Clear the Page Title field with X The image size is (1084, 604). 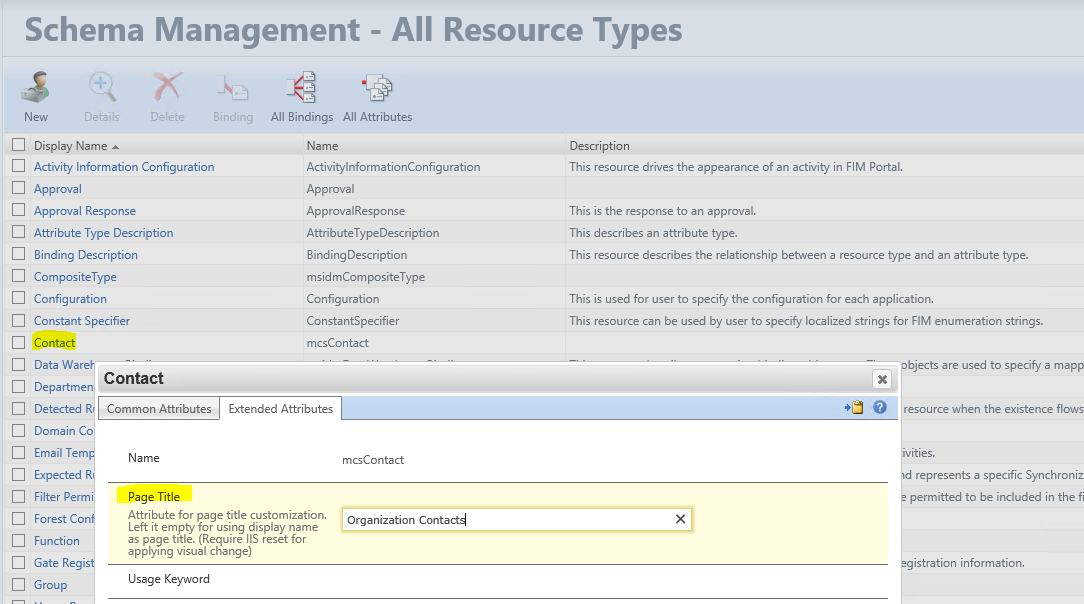pos(680,519)
